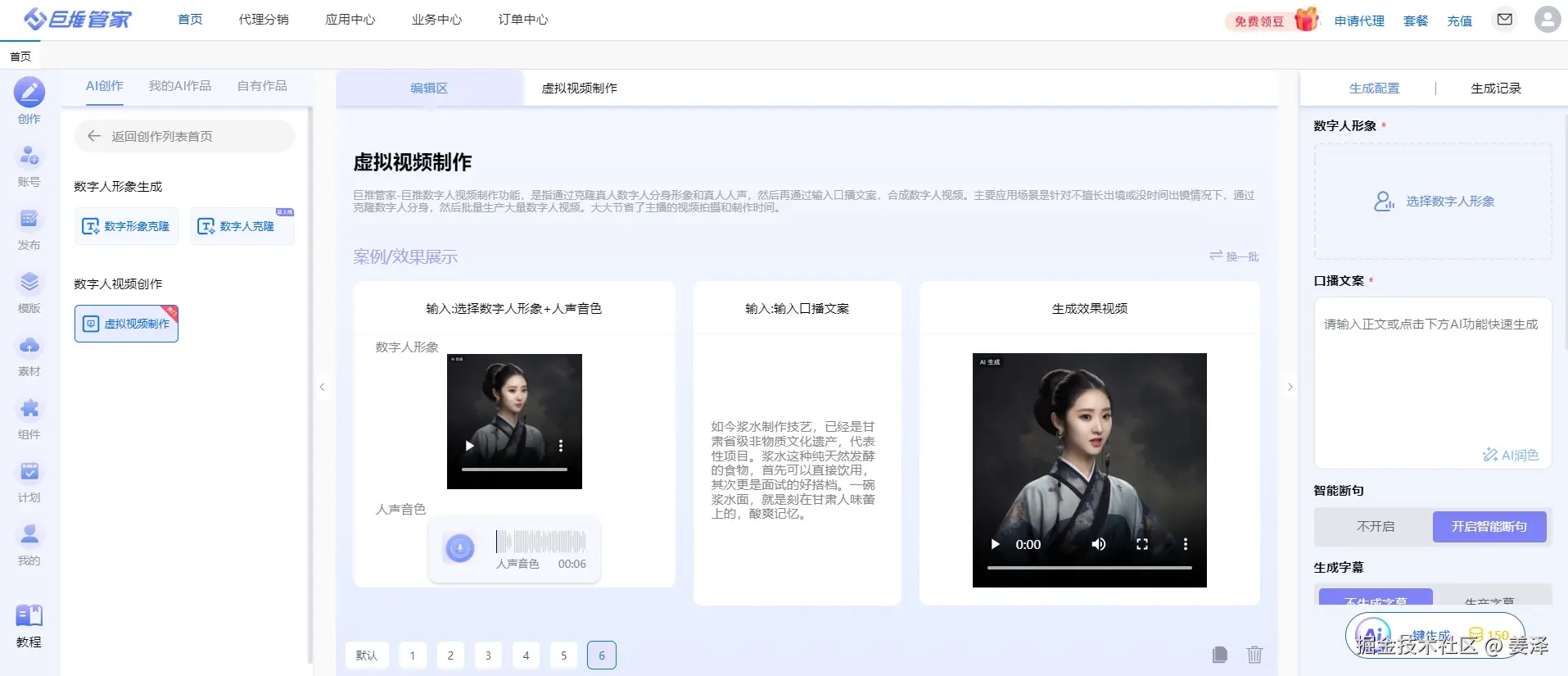Play the small 数字人形象 video
1568x676 pixels.
(x=469, y=446)
